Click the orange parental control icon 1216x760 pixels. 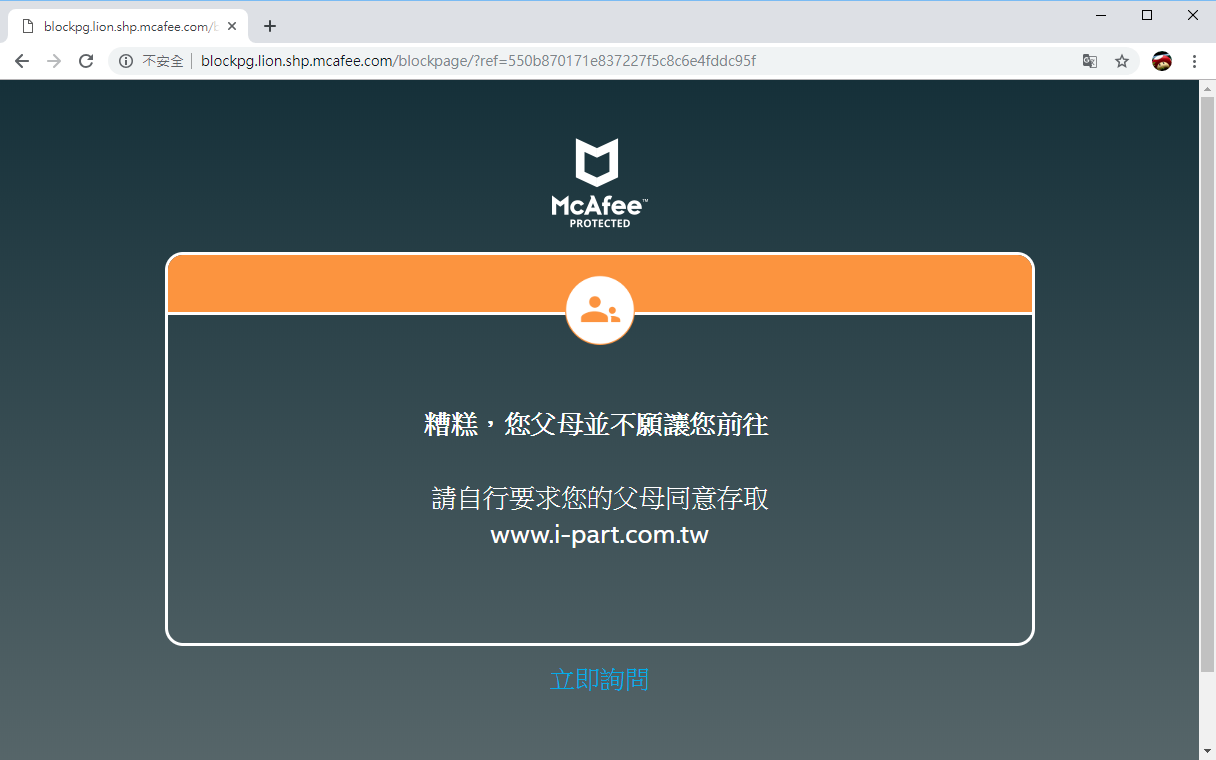(x=599, y=310)
